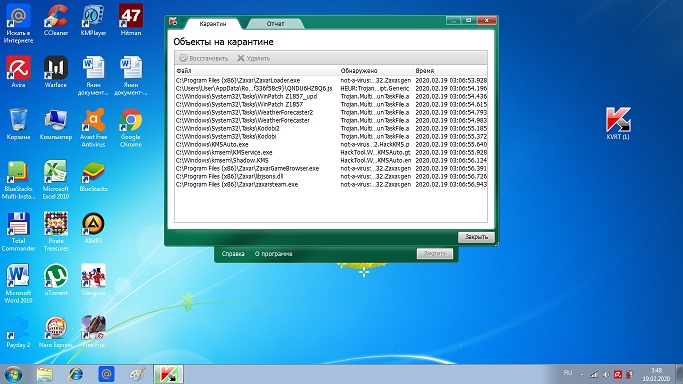
Task: Open Internet Explorer from the taskbar
Action: [76, 374]
